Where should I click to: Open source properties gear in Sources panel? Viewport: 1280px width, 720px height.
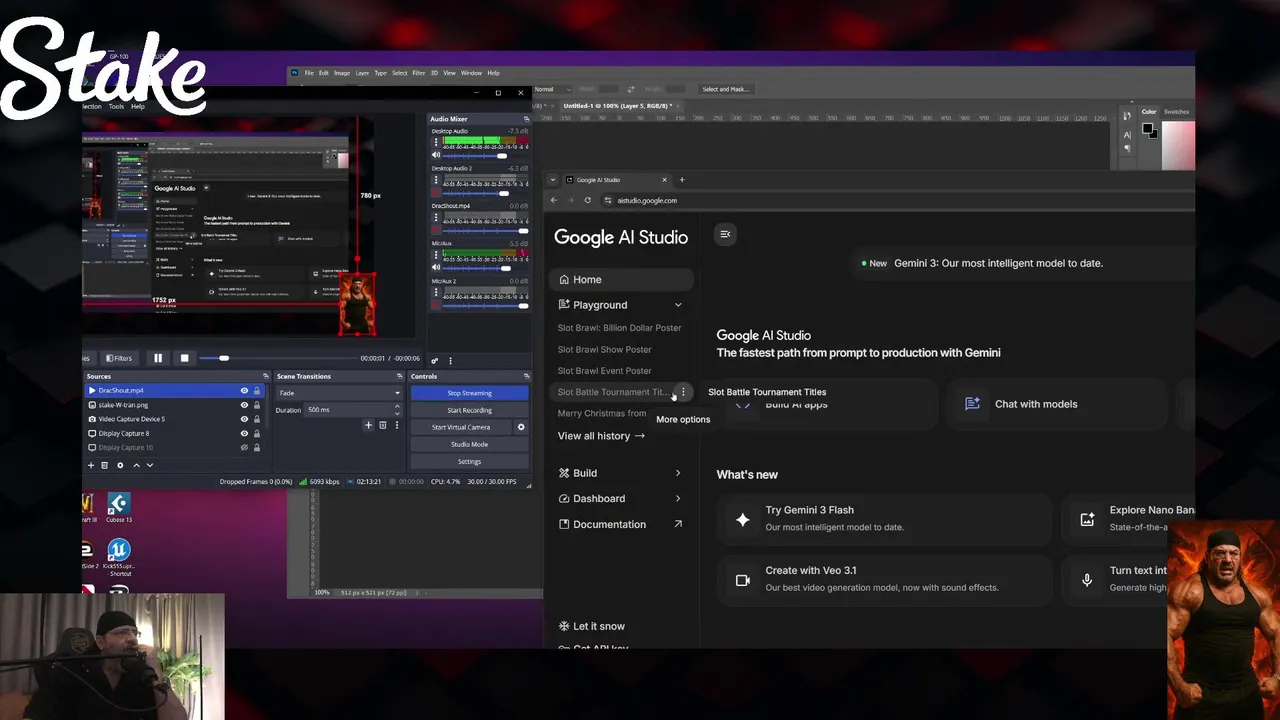coord(120,465)
